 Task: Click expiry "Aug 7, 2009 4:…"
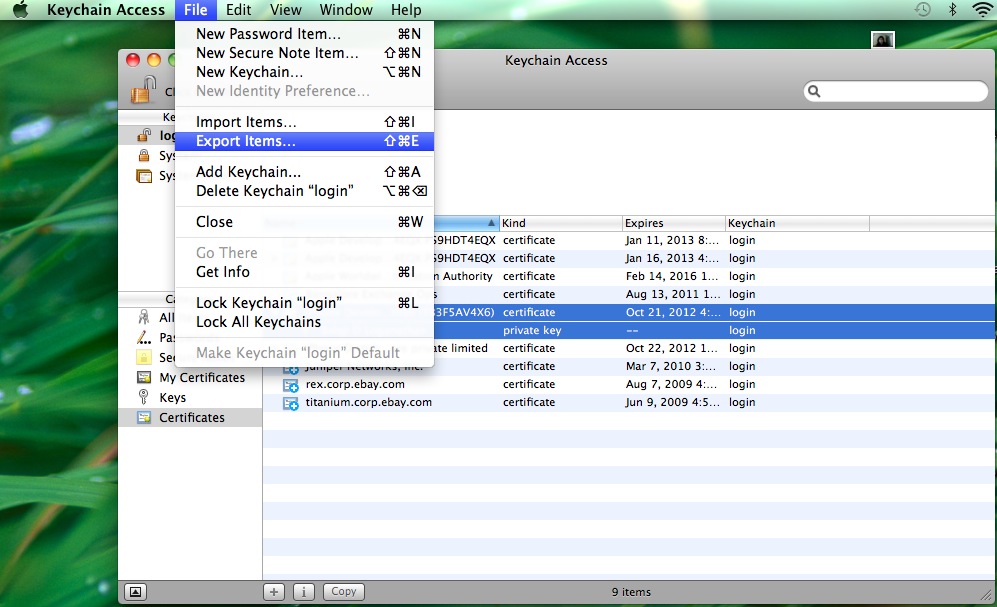click(x=673, y=385)
